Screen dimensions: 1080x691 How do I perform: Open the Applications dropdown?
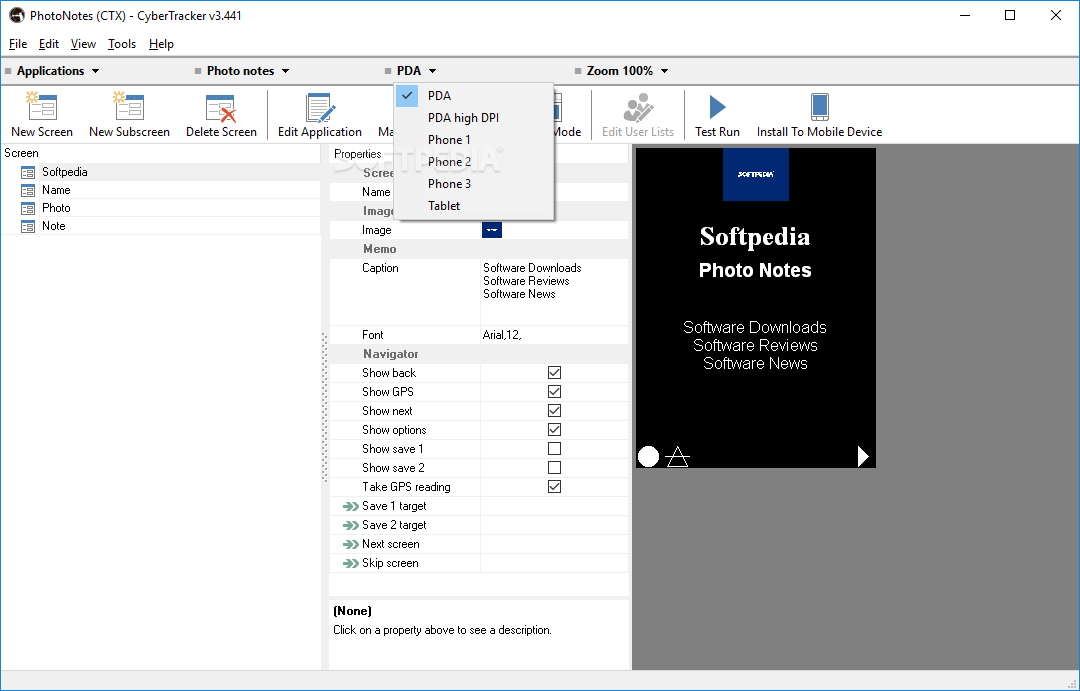point(58,71)
